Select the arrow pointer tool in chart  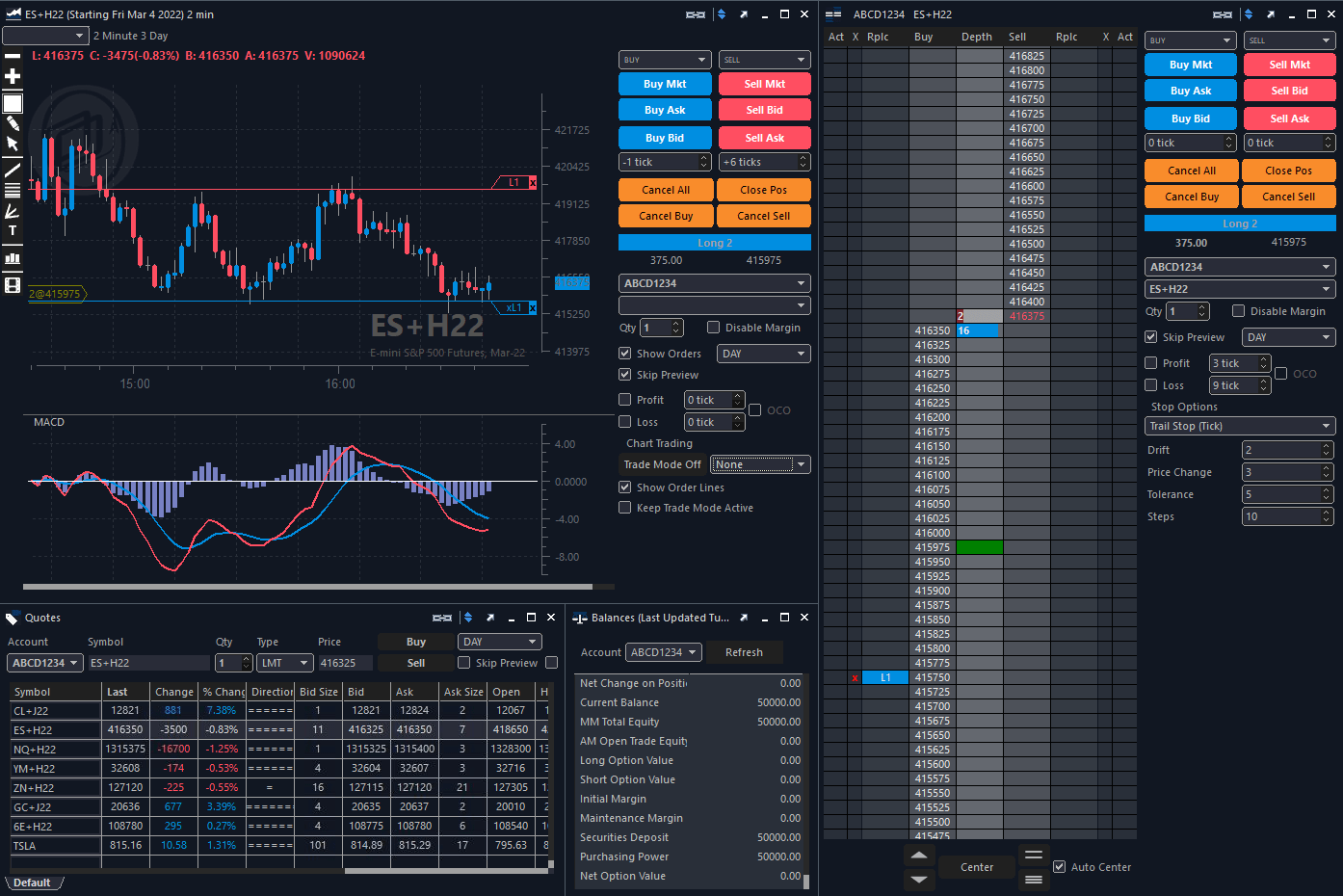pos(13,144)
